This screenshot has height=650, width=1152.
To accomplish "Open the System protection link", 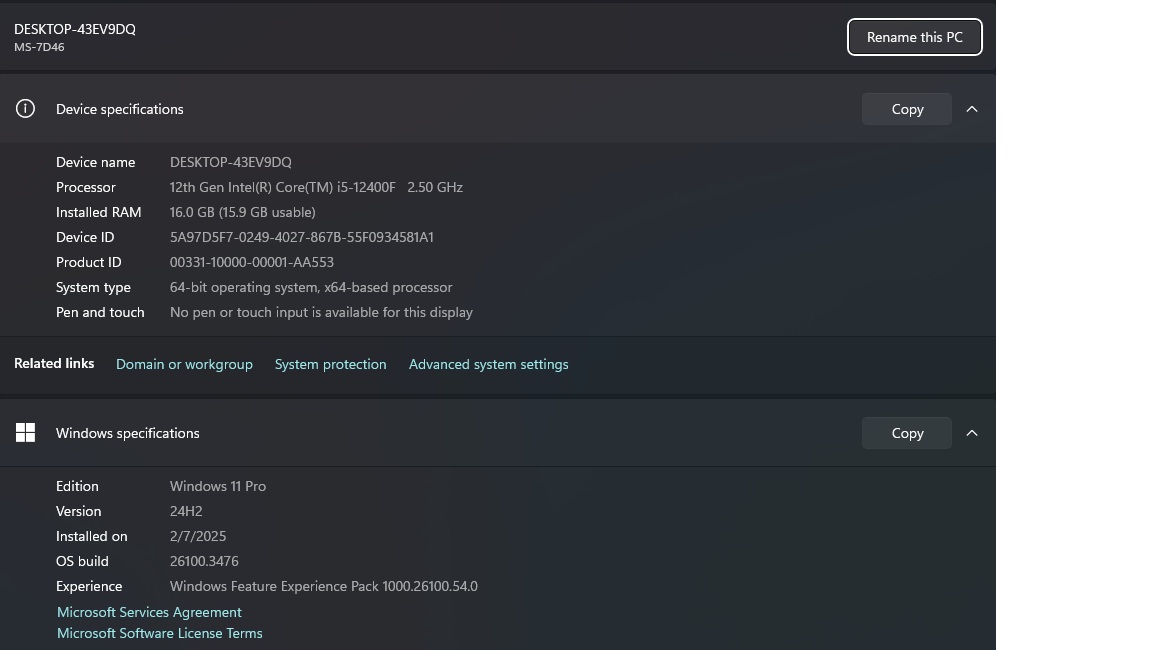I will [x=330, y=364].
